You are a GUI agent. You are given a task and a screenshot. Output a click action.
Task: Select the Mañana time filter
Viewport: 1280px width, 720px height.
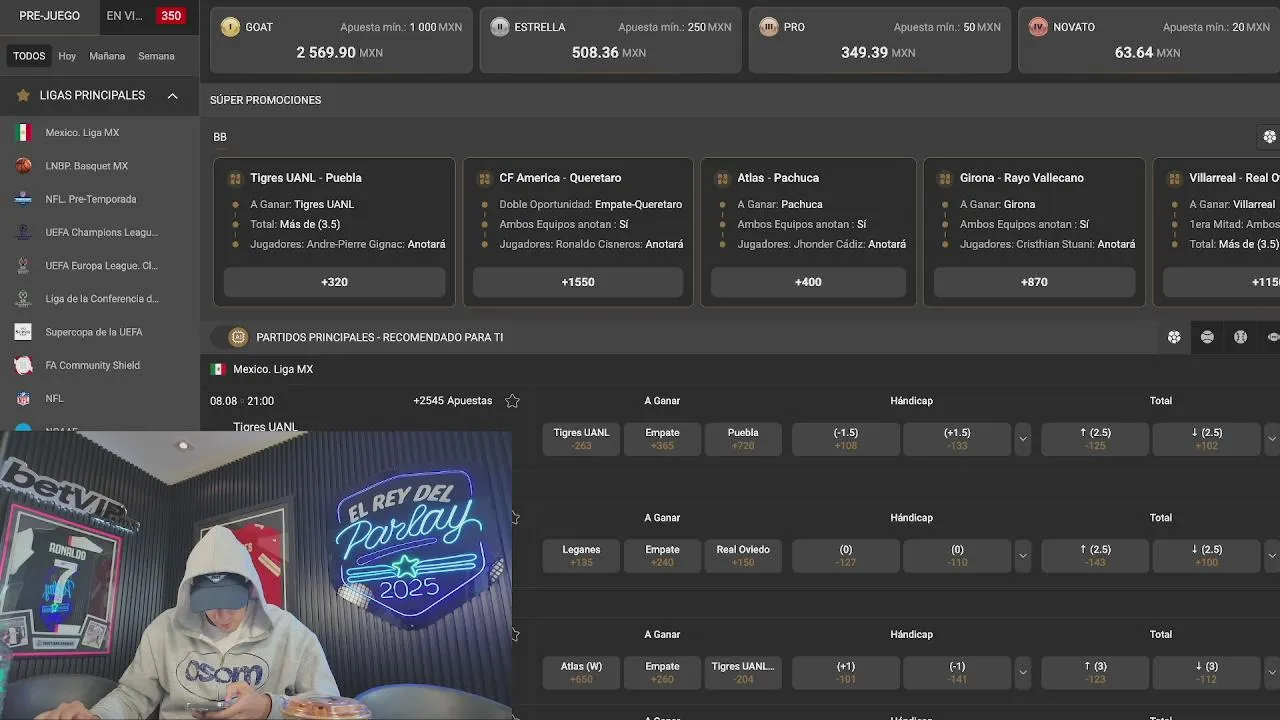click(x=107, y=56)
